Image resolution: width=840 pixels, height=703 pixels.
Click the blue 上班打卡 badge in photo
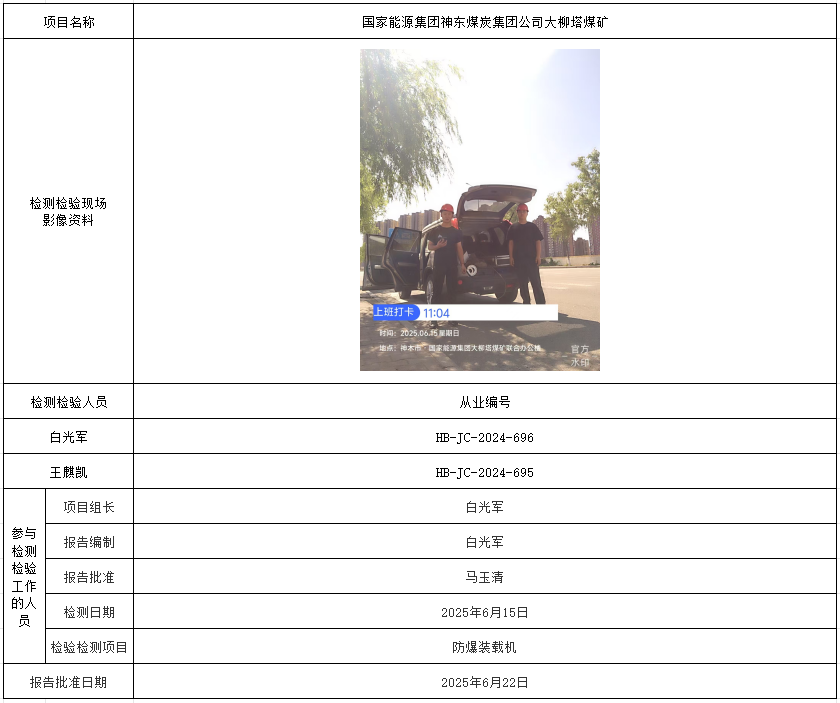[x=395, y=312]
